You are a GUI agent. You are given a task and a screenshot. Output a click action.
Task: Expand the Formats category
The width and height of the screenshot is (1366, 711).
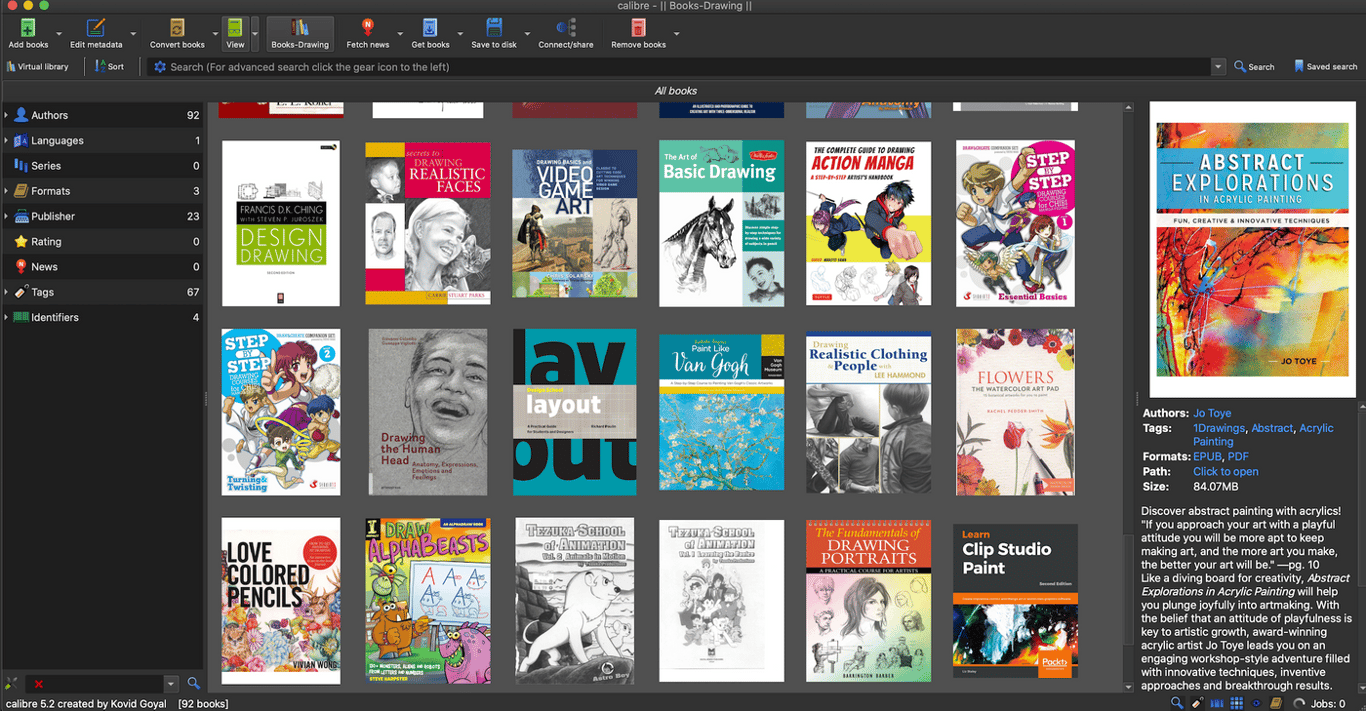point(6,190)
